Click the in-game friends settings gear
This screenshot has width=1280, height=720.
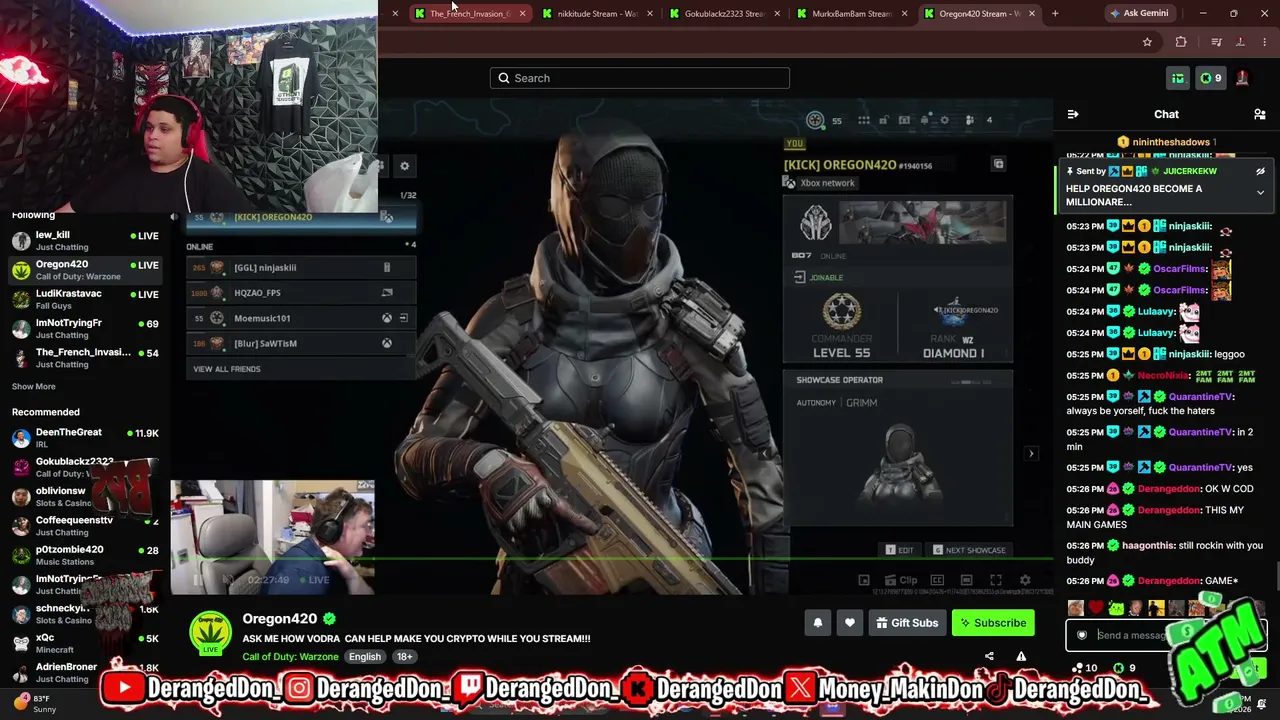click(404, 166)
